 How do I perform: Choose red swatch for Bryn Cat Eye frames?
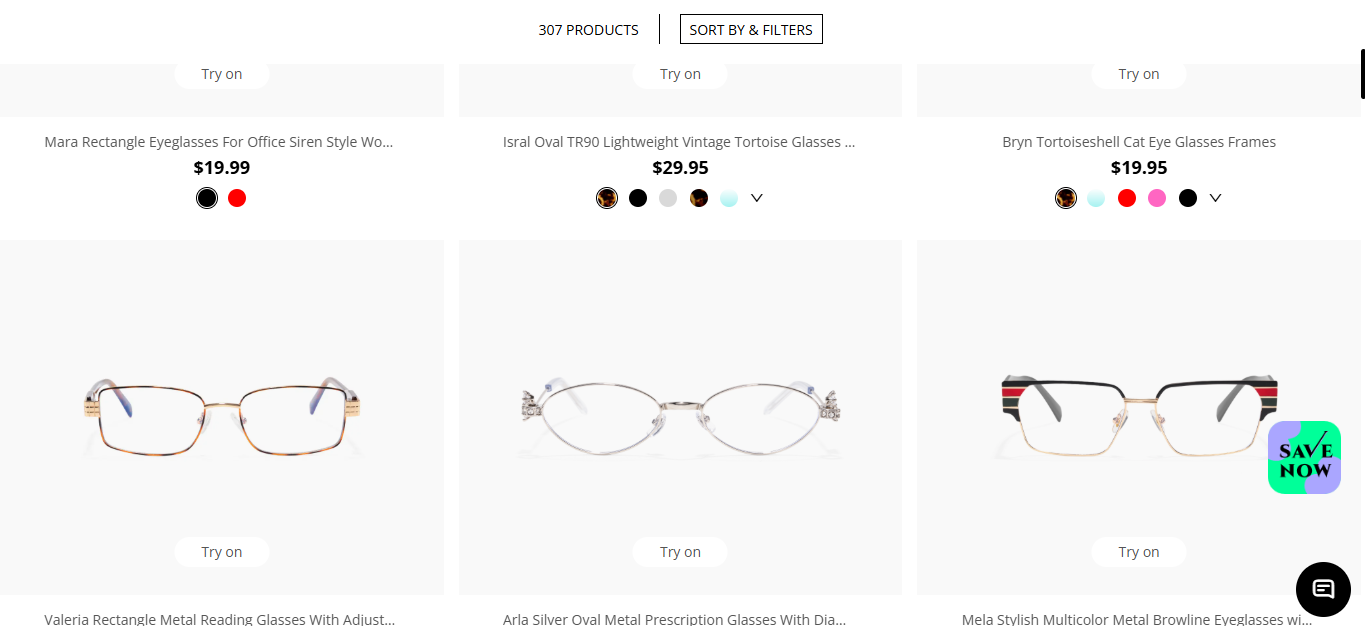pos(1127,198)
